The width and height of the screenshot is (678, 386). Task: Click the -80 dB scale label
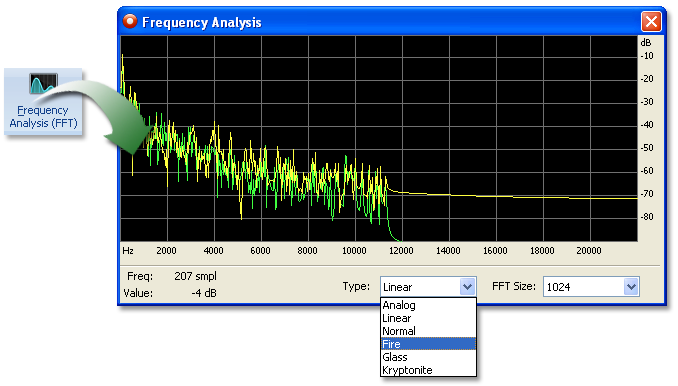click(647, 217)
